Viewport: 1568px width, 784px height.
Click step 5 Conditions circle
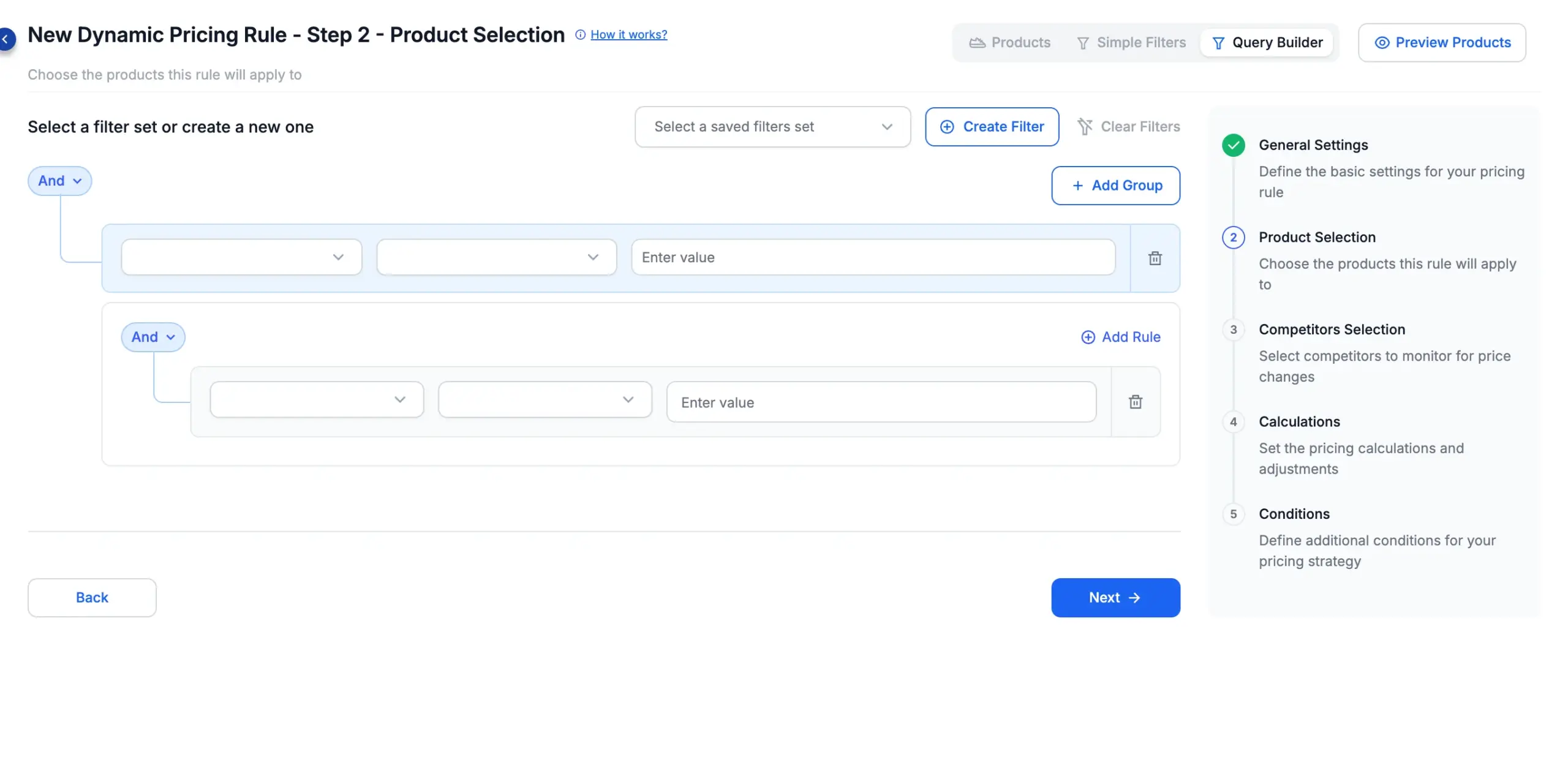[x=1233, y=514]
